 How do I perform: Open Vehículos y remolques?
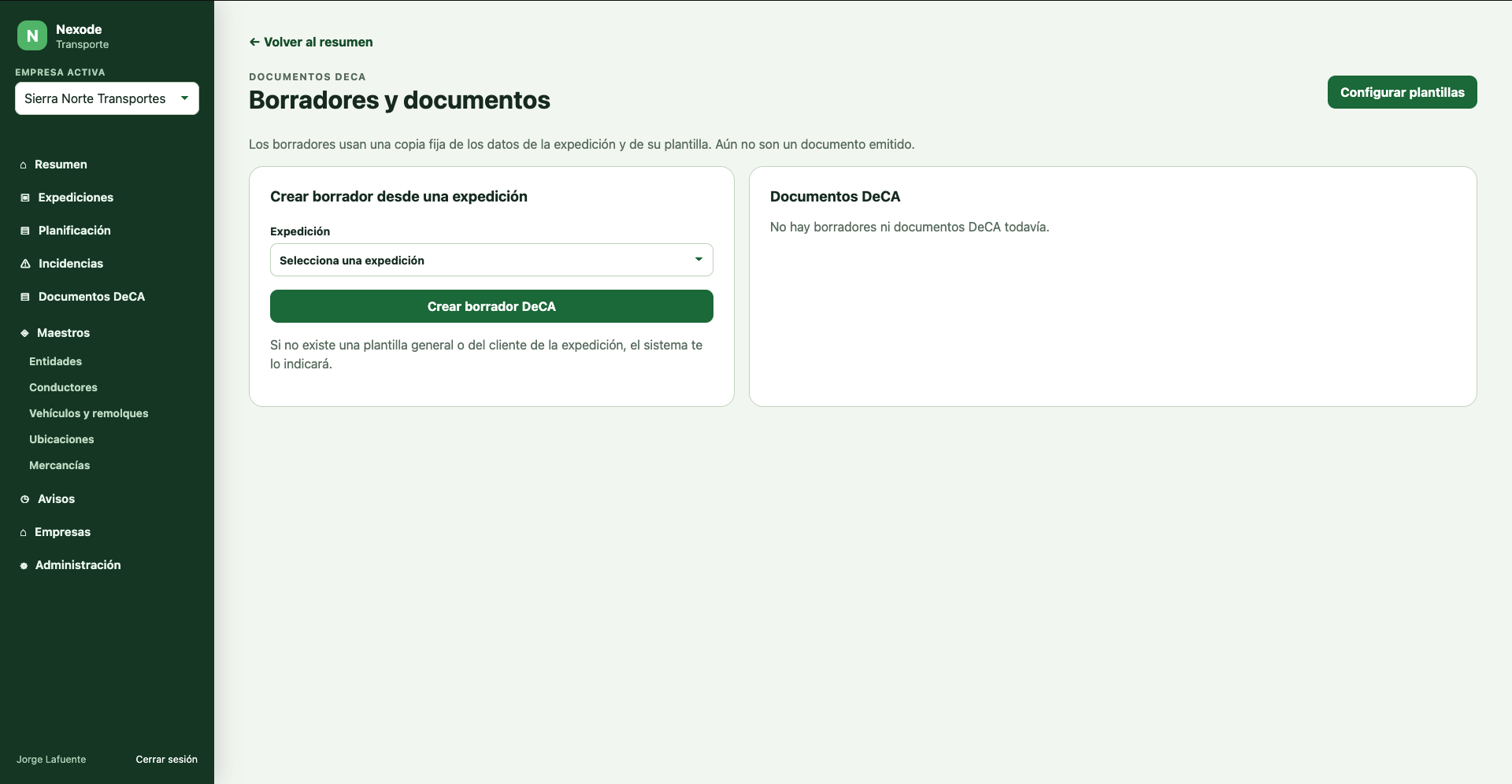click(88, 413)
